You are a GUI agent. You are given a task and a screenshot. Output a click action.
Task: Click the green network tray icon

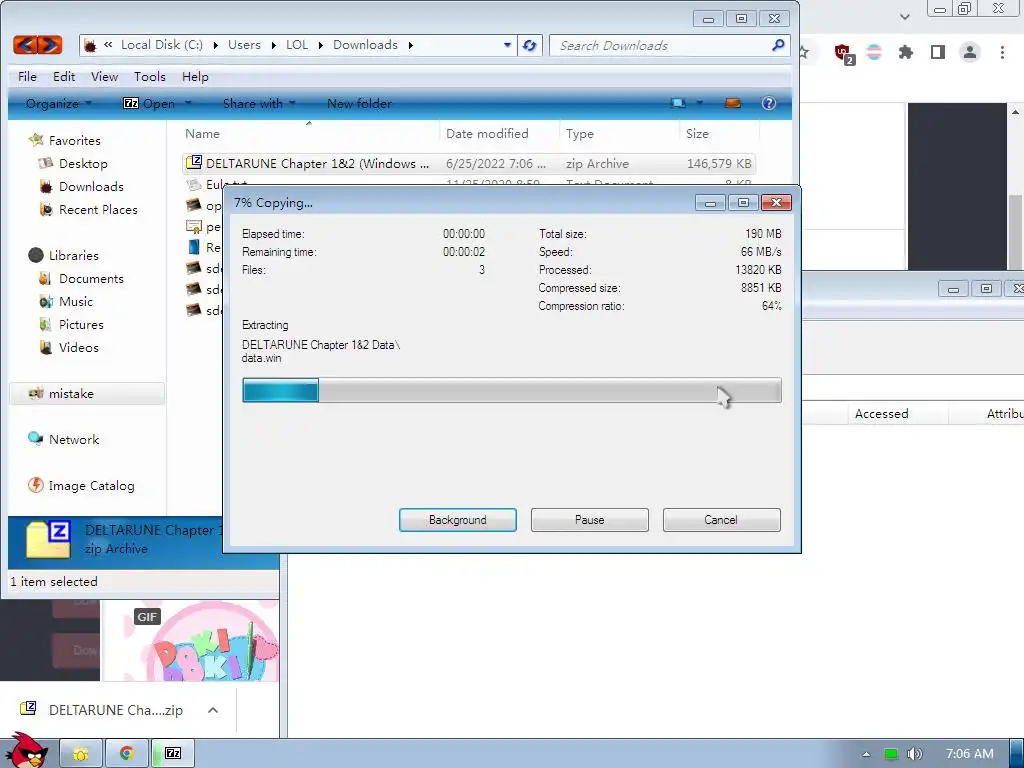(891, 754)
